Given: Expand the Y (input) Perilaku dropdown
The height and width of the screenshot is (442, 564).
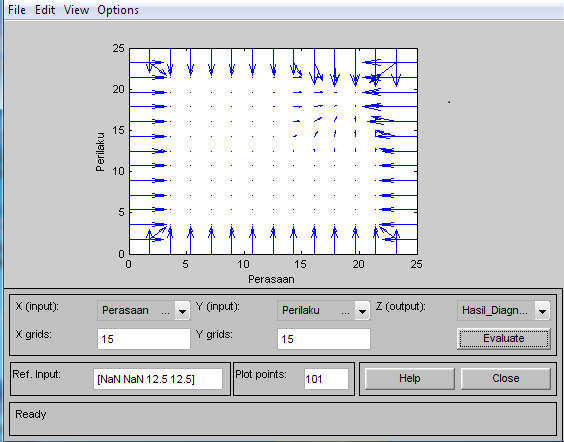Looking at the screenshot, I should coord(323,310).
